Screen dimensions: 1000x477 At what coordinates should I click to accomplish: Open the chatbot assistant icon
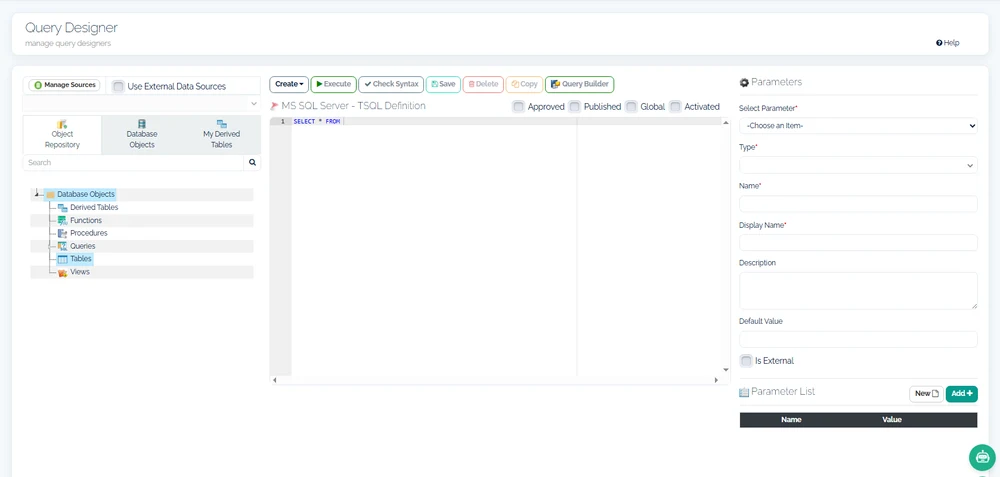(x=982, y=457)
